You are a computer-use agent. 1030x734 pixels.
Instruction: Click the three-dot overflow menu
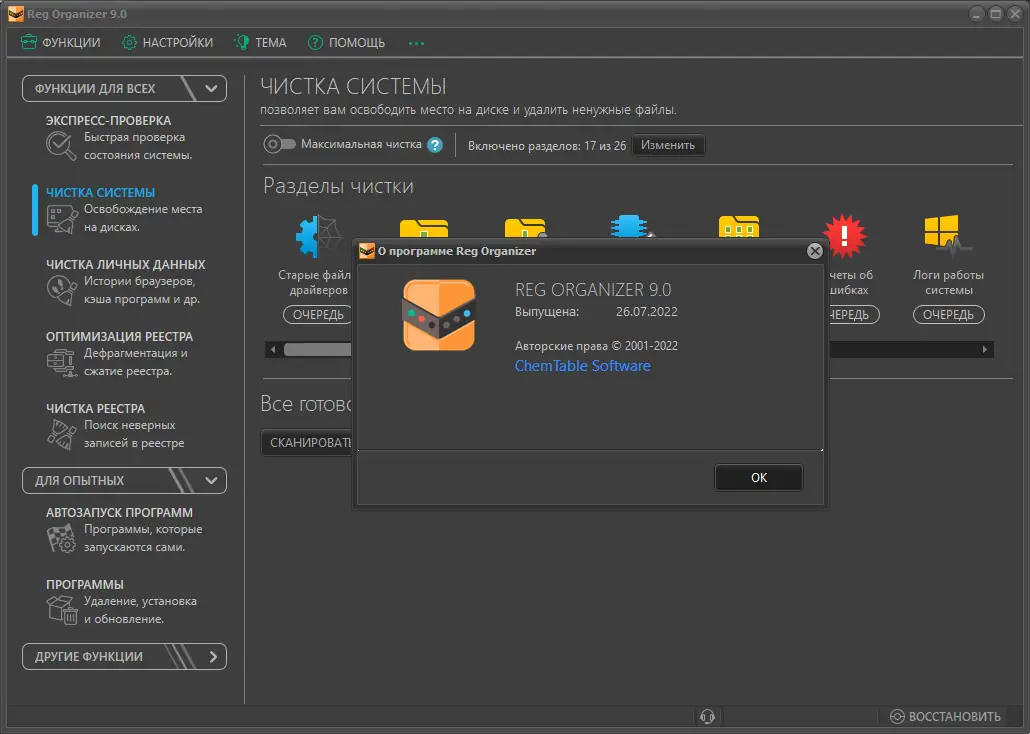pos(416,43)
